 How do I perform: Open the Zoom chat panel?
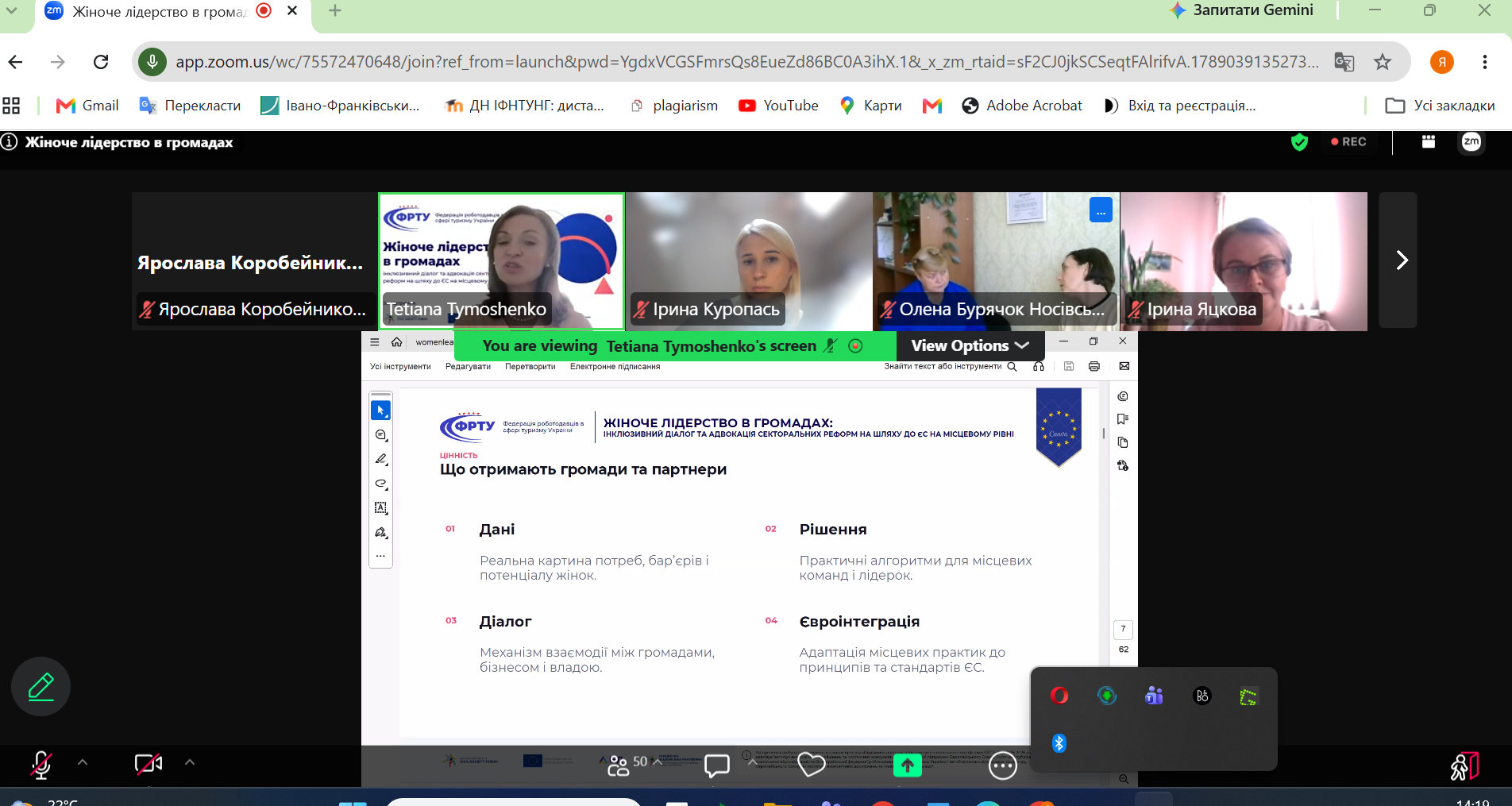click(x=717, y=765)
